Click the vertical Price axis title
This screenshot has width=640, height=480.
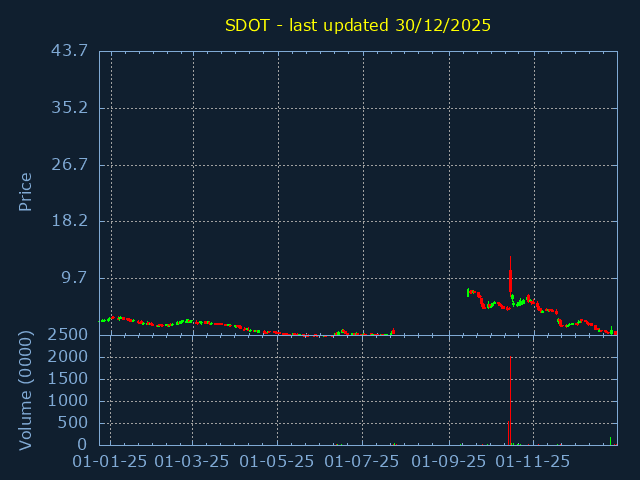[x=26, y=191]
